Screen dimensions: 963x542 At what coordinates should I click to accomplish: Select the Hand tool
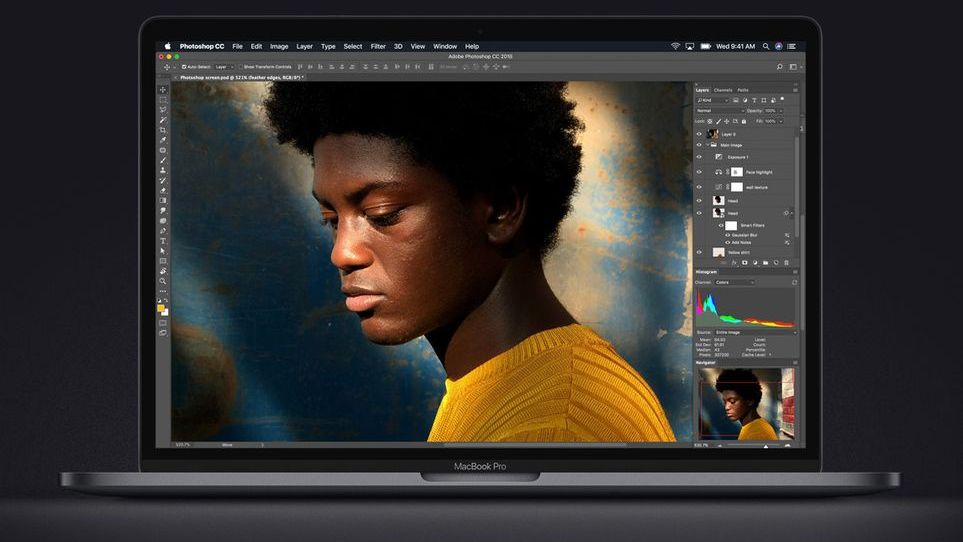coord(163,271)
